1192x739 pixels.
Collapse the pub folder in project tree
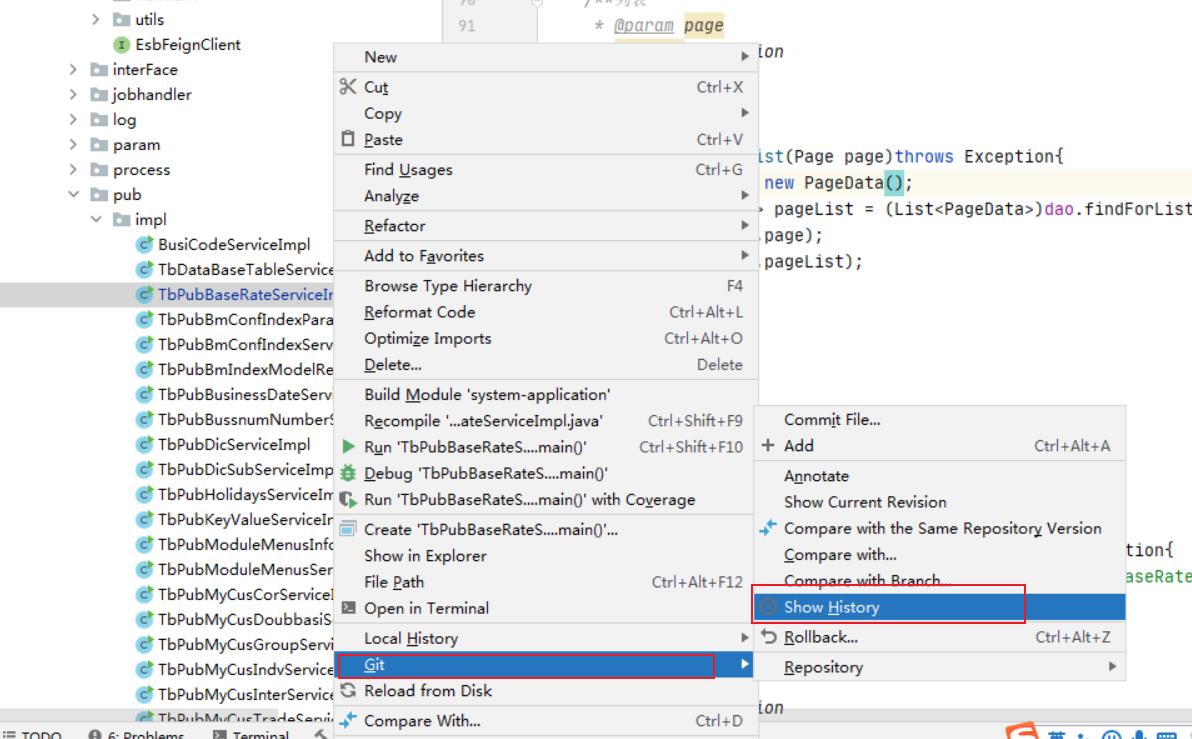pos(73,195)
